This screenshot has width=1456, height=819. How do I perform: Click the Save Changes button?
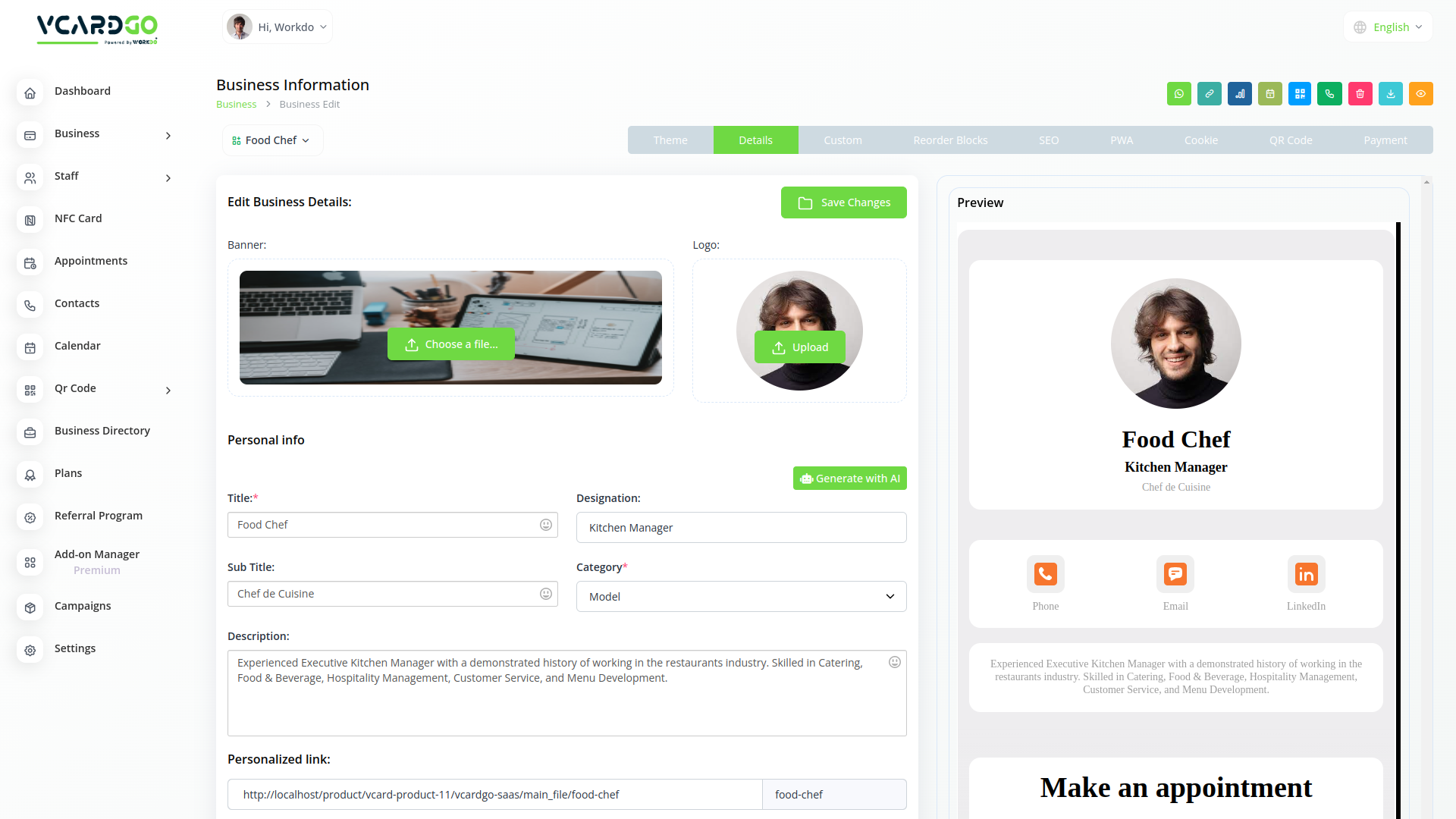click(x=844, y=202)
